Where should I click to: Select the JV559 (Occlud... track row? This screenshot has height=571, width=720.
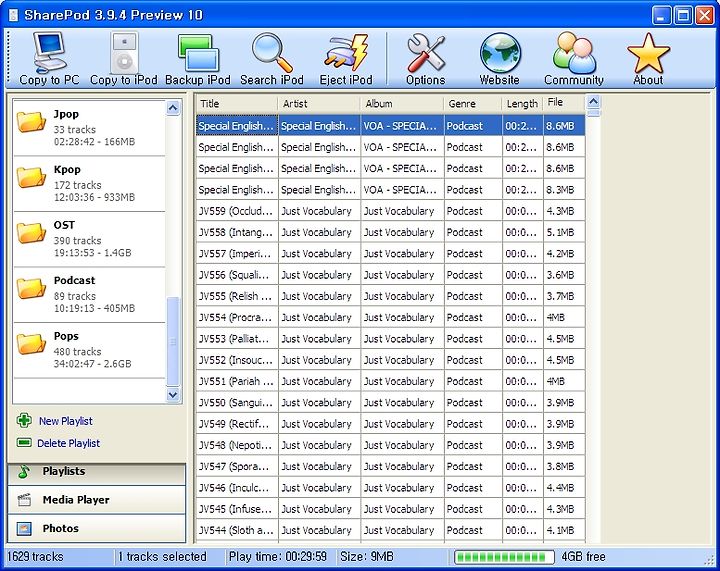(x=391, y=211)
